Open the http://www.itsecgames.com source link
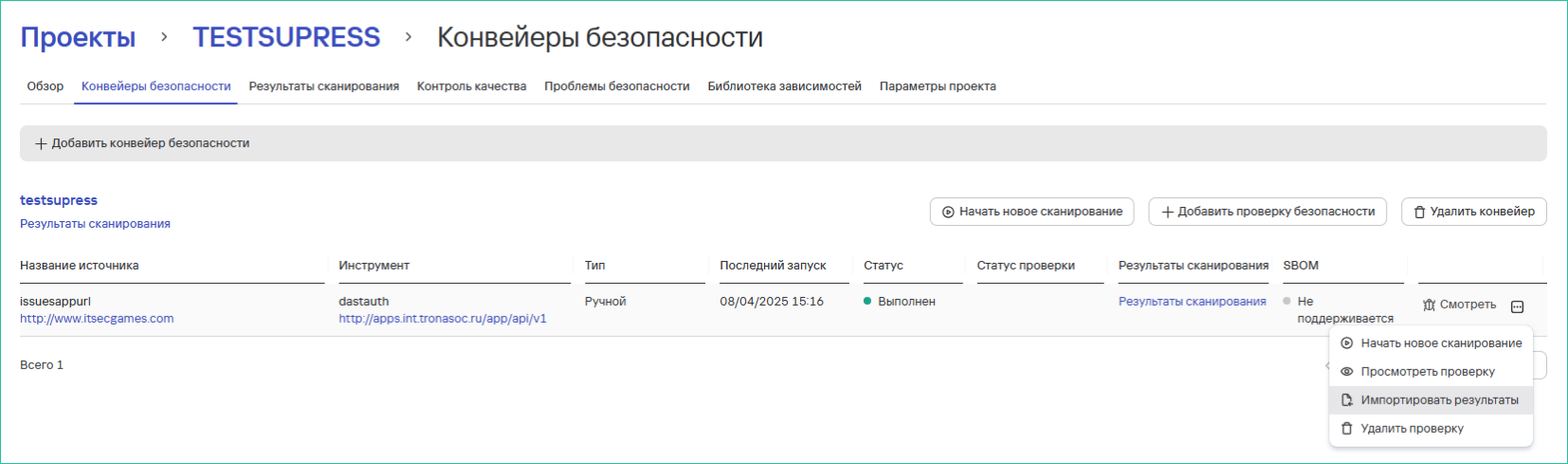Viewport: 1568px width, 464px height. 97,319
